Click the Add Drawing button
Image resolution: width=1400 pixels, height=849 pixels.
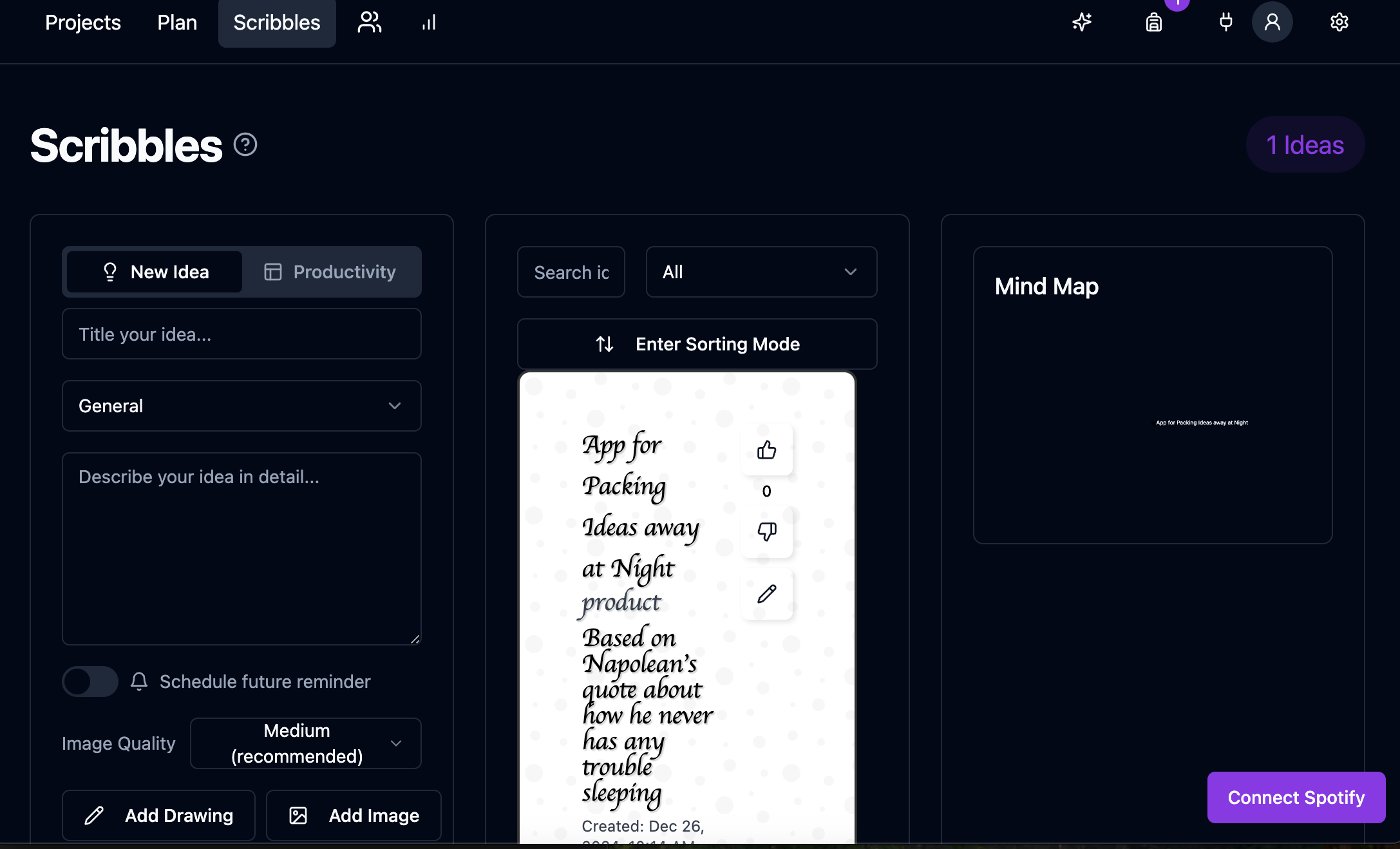[158, 816]
